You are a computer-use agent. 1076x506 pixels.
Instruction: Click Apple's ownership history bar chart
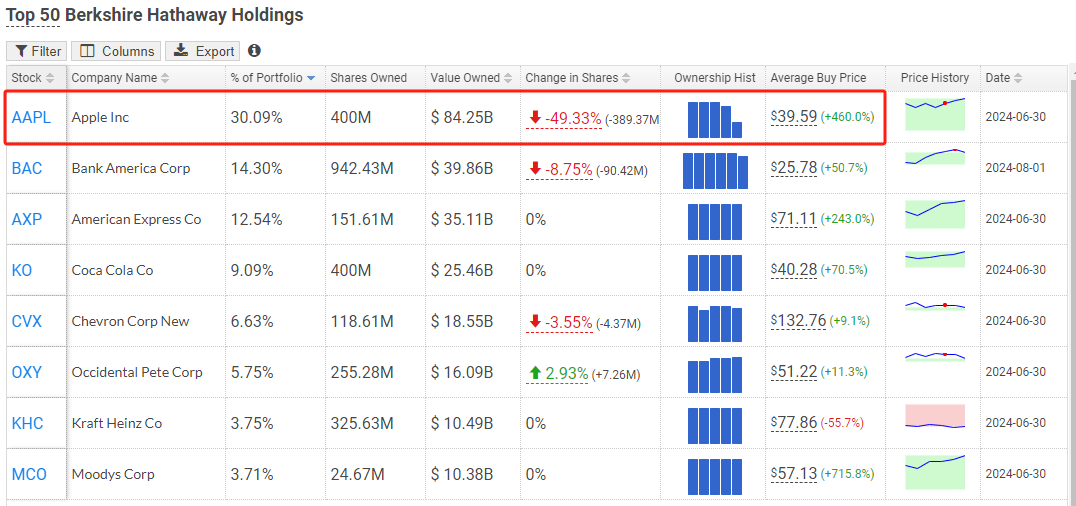click(x=715, y=120)
